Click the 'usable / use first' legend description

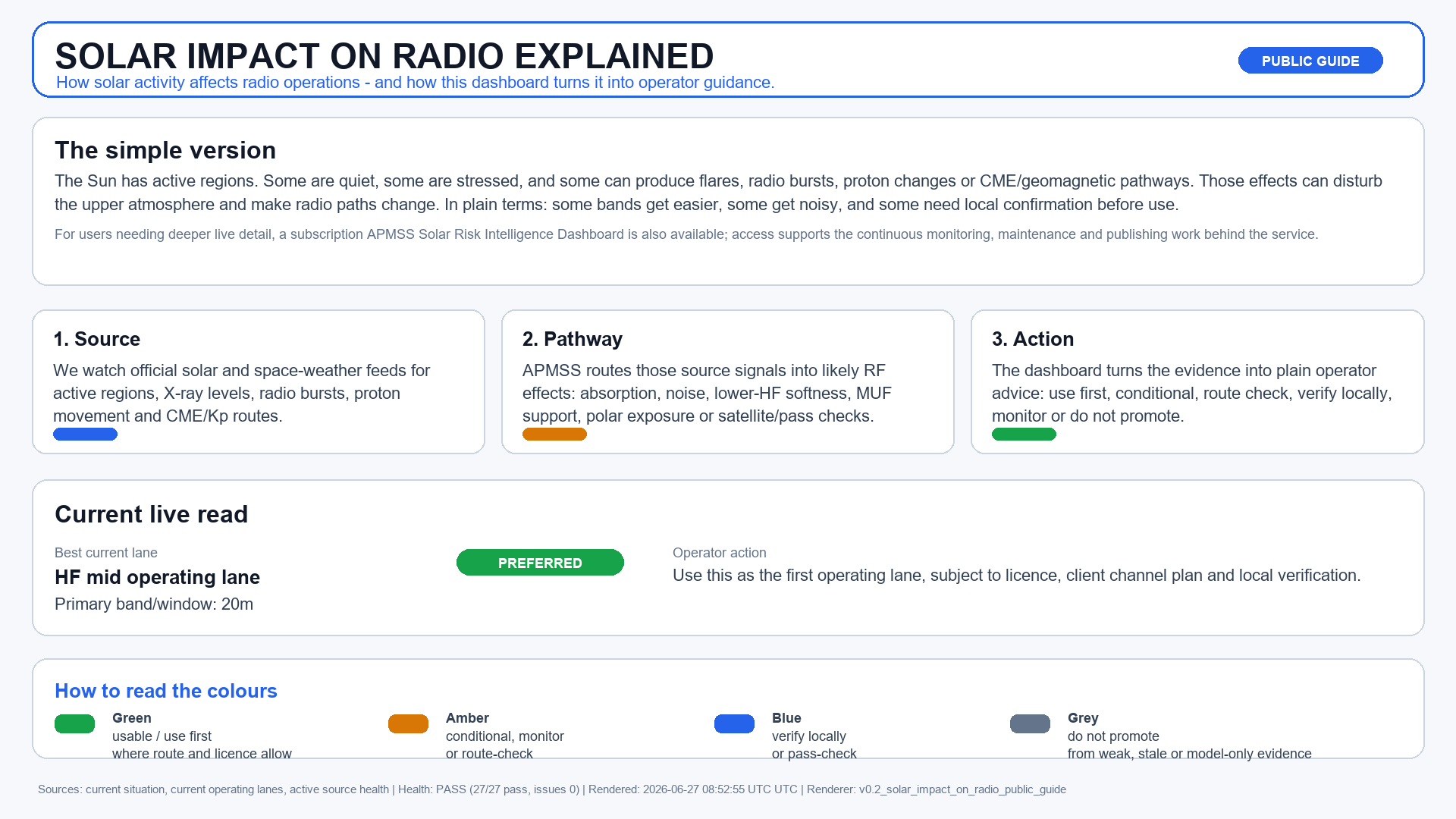[x=162, y=736]
